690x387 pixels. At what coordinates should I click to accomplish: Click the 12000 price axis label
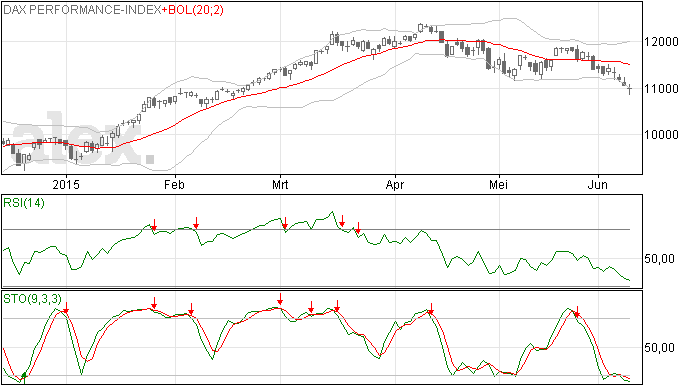pos(661,42)
